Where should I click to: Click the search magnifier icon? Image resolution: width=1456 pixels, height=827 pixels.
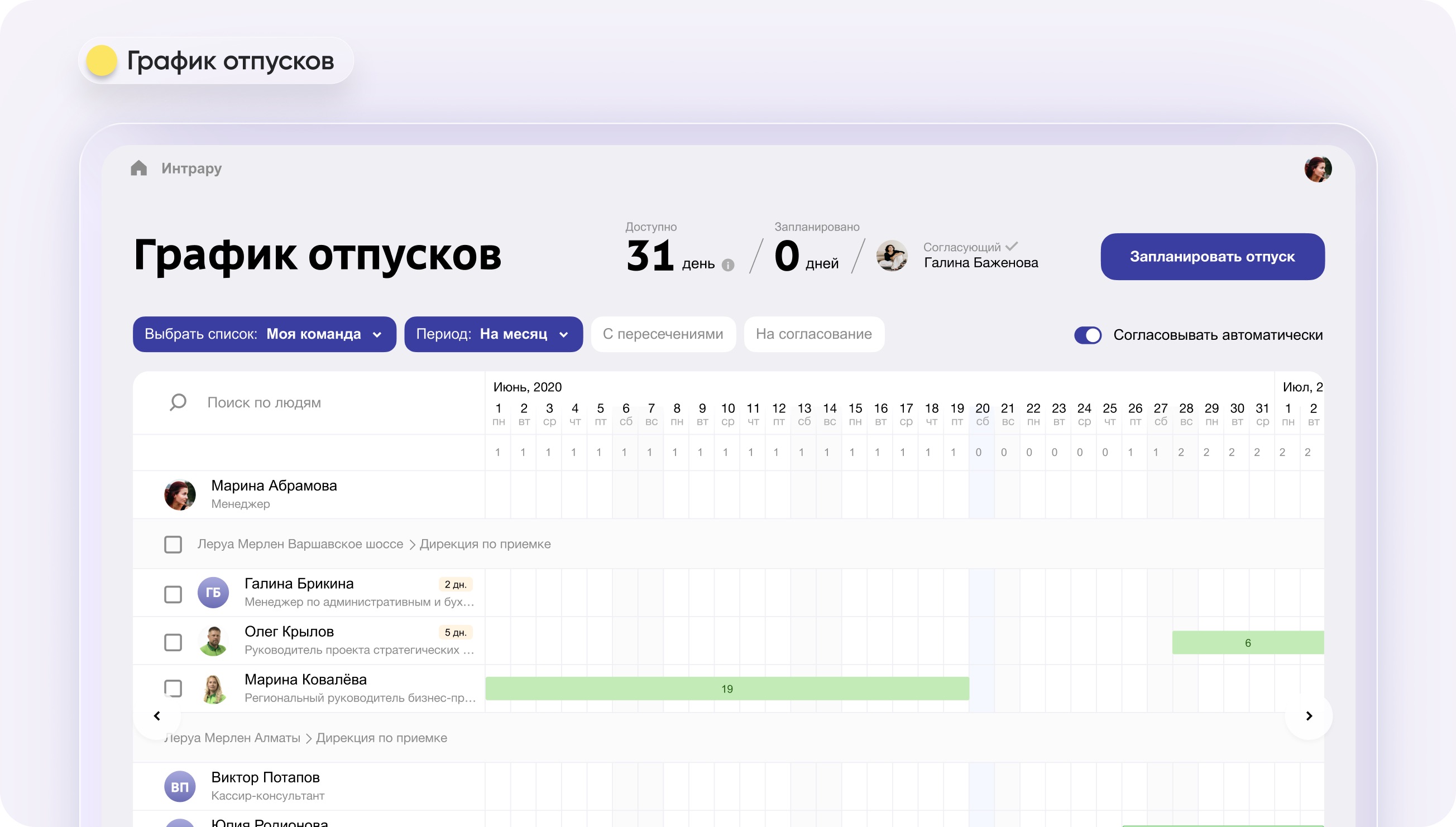178,402
